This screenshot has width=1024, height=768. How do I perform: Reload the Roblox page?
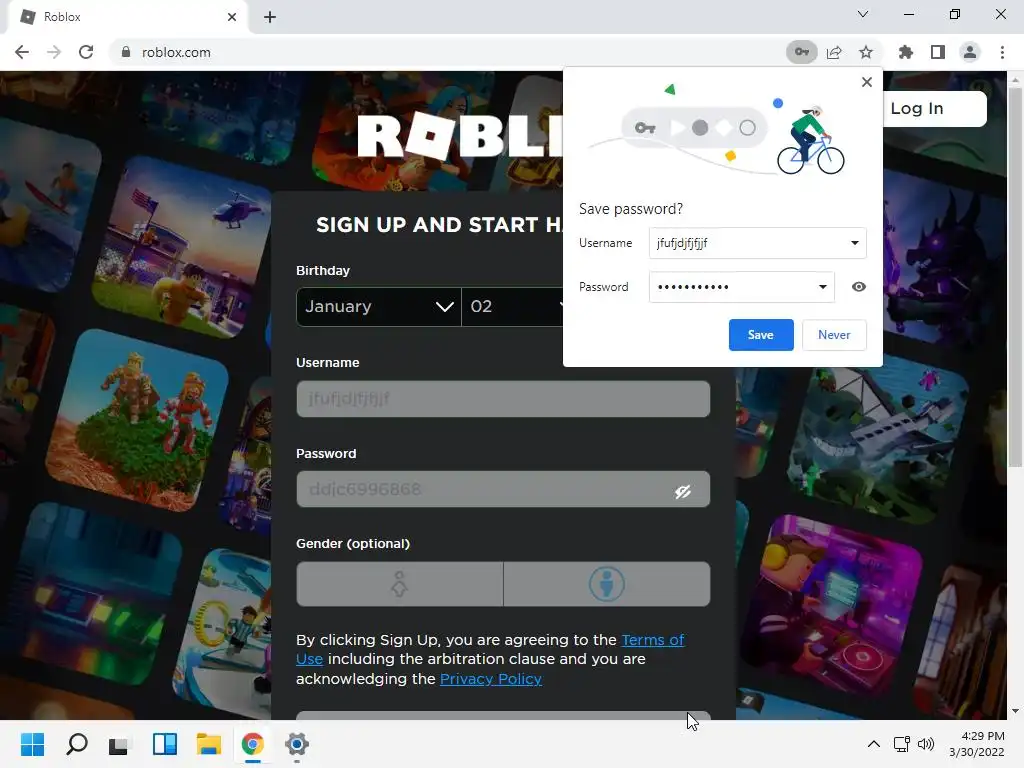tap(86, 52)
